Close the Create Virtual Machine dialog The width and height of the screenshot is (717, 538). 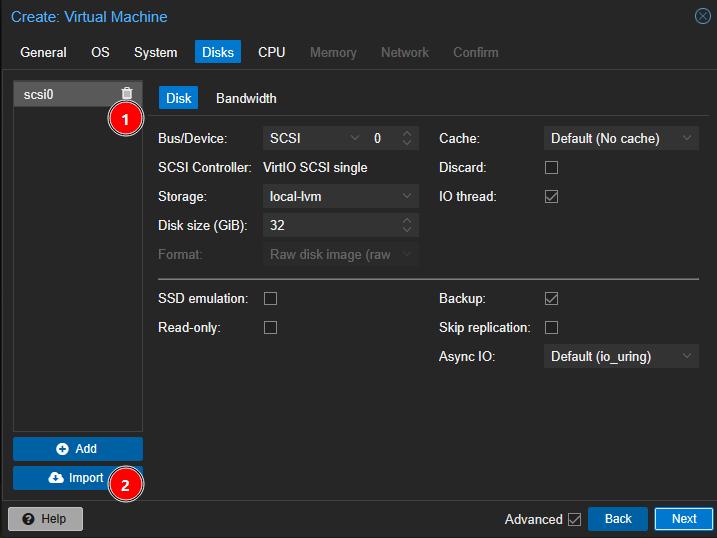tap(702, 16)
